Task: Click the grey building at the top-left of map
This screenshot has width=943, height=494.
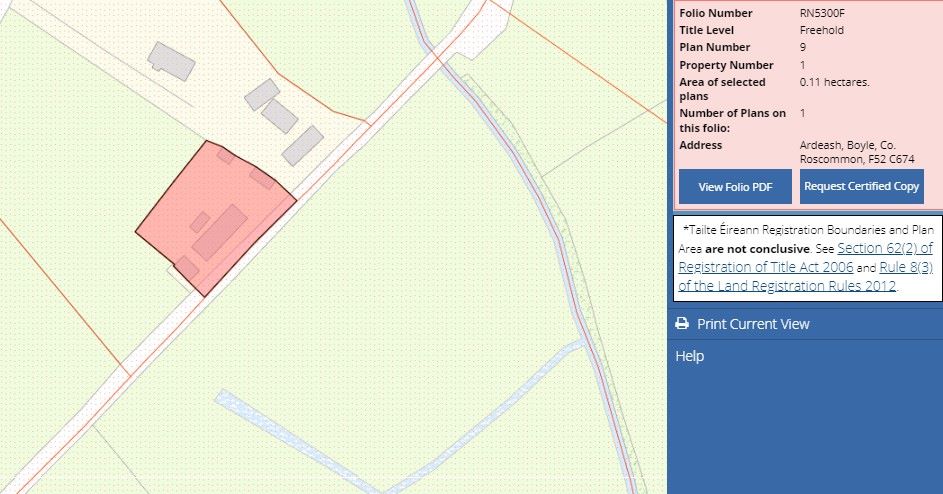Action: [171, 60]
